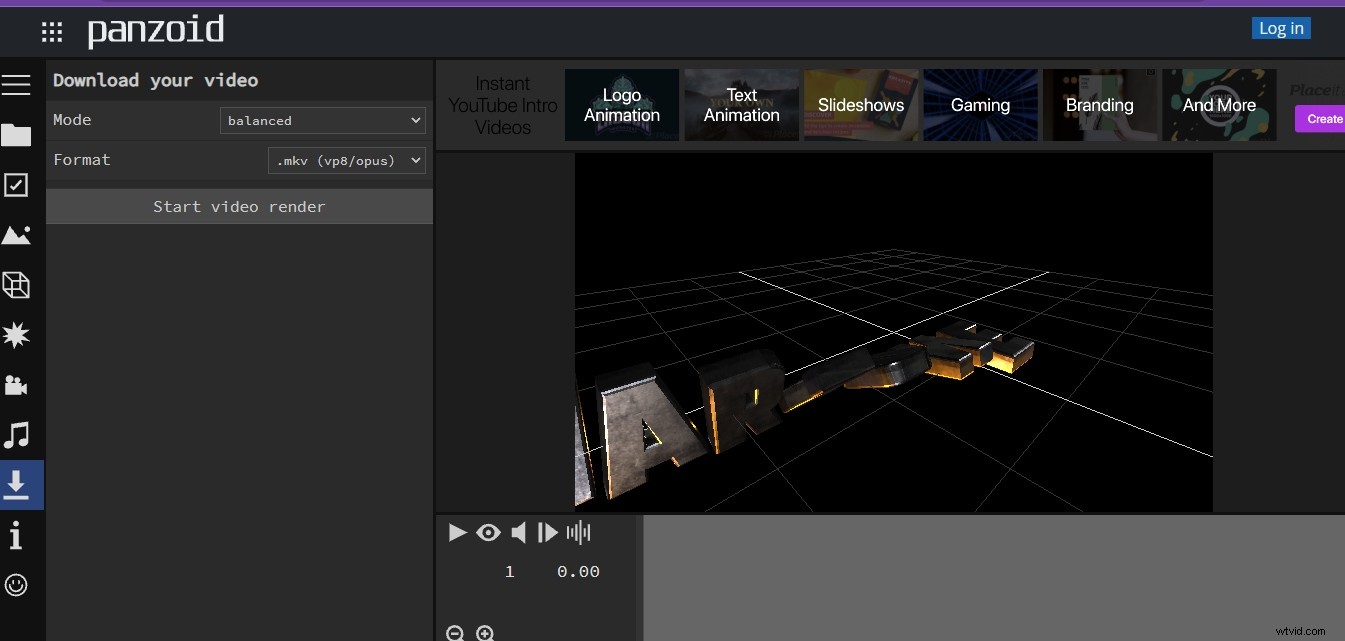Click the smiley face icon
Image resolution: width=1345 pixels, height=641 pixels.
[16, 585]
